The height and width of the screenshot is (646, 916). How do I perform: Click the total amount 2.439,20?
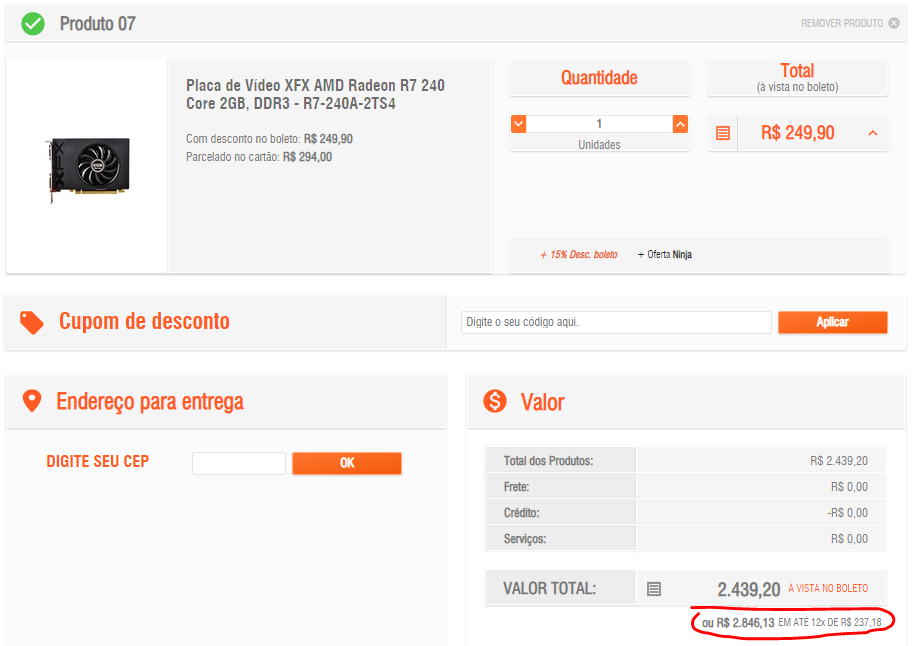(x=748, y=589)
